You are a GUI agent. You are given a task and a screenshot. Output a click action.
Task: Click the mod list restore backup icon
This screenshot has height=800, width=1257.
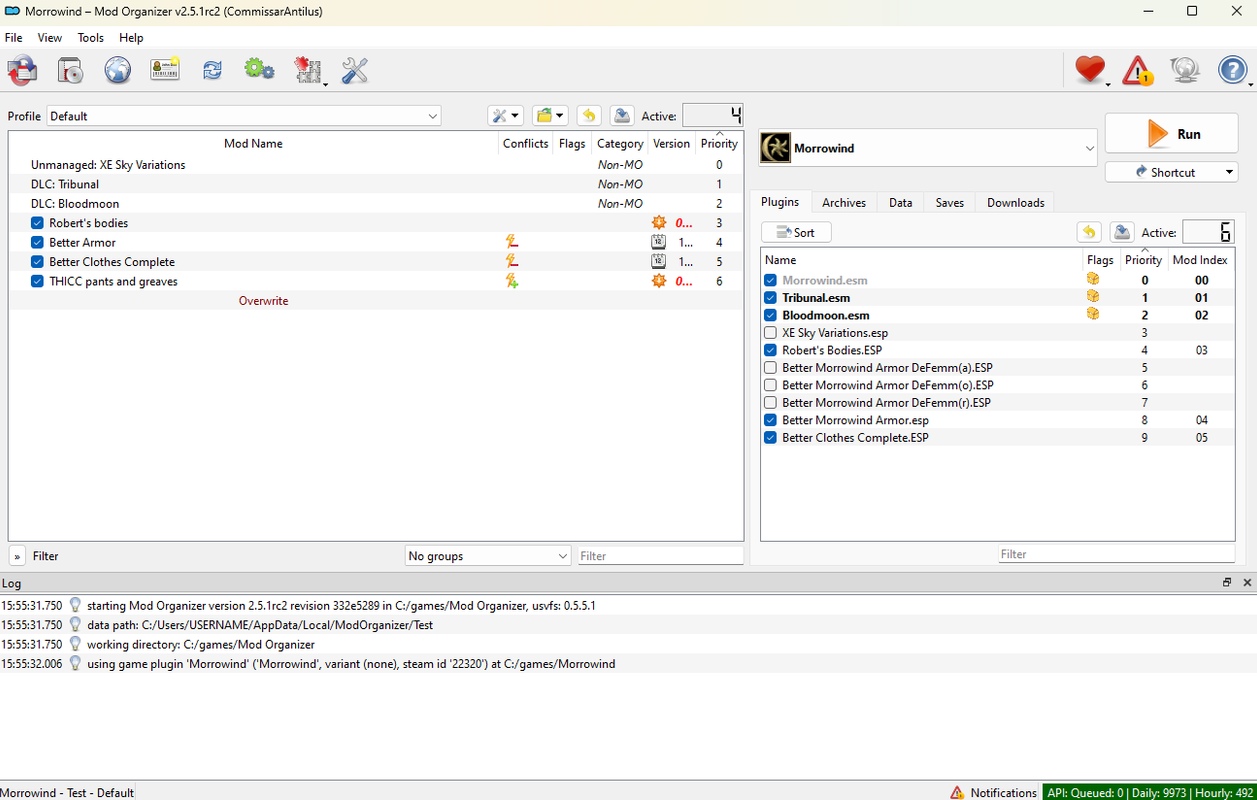(x=589, y=116)
